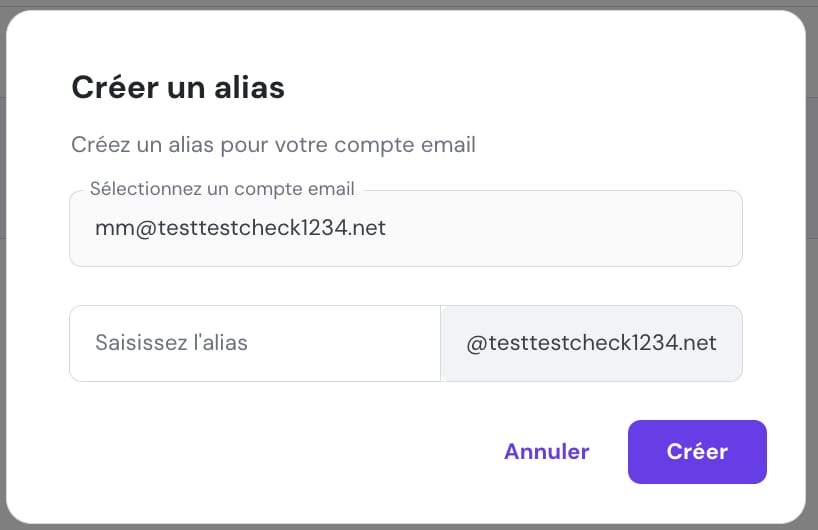The image size is (818, 530).
Task: Click the left edge of alias field
Action: pos(76,343)
